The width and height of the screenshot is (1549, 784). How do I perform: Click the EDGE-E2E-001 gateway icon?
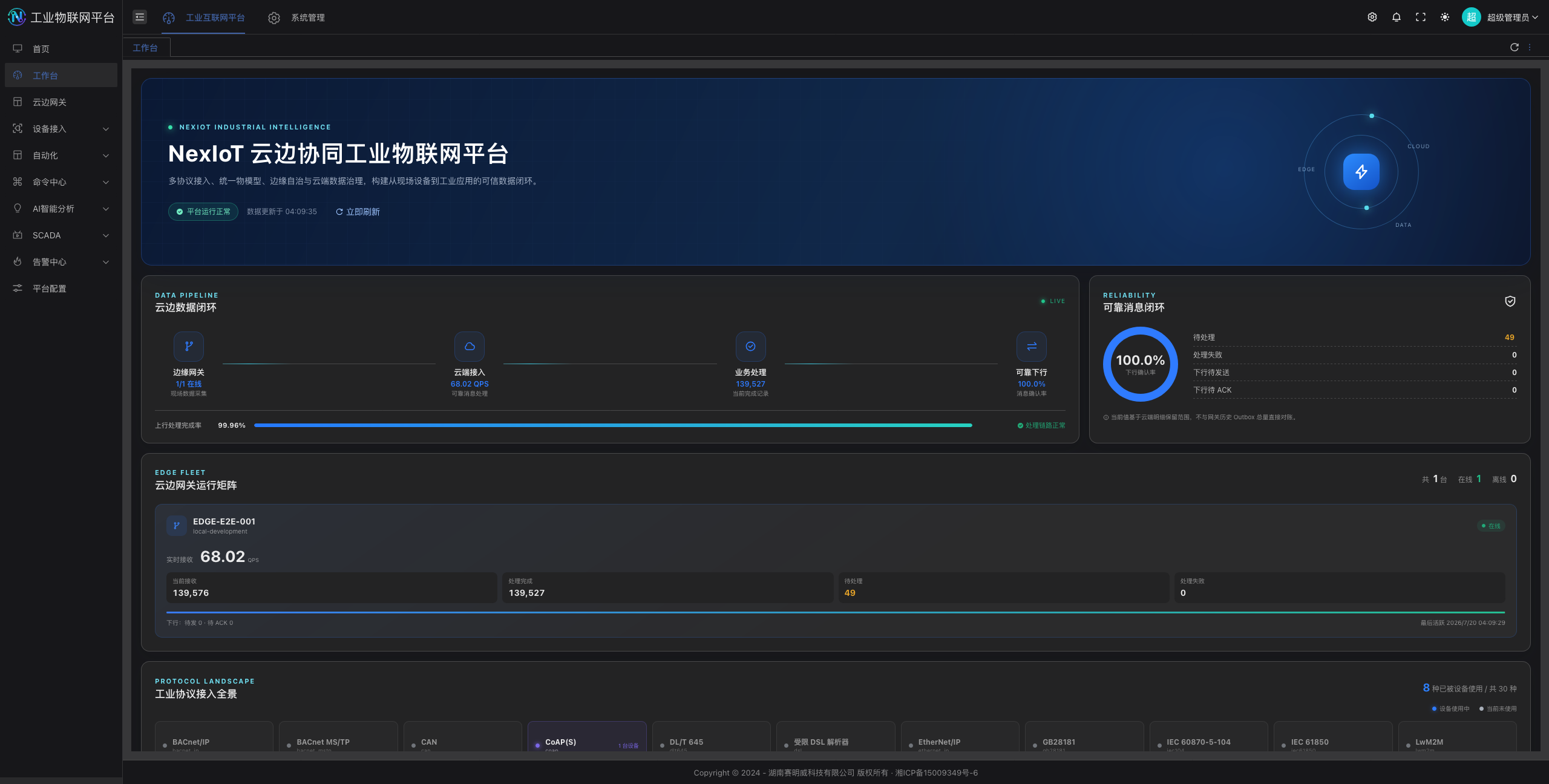177,526
